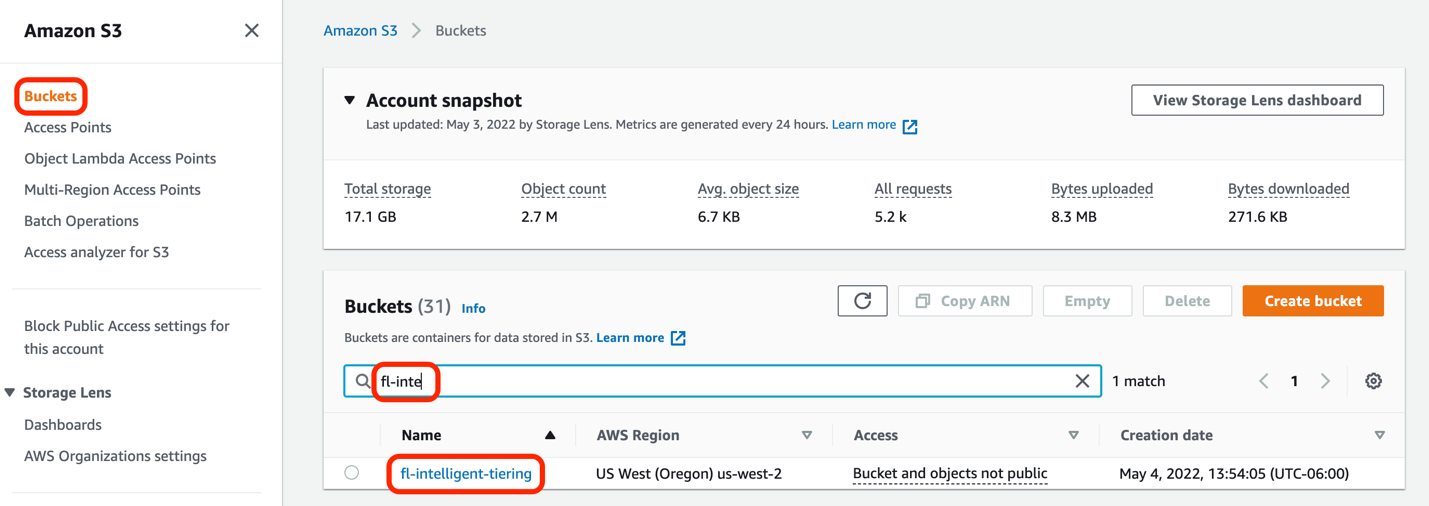Go to previous page of buckets

click(1264, 381)
